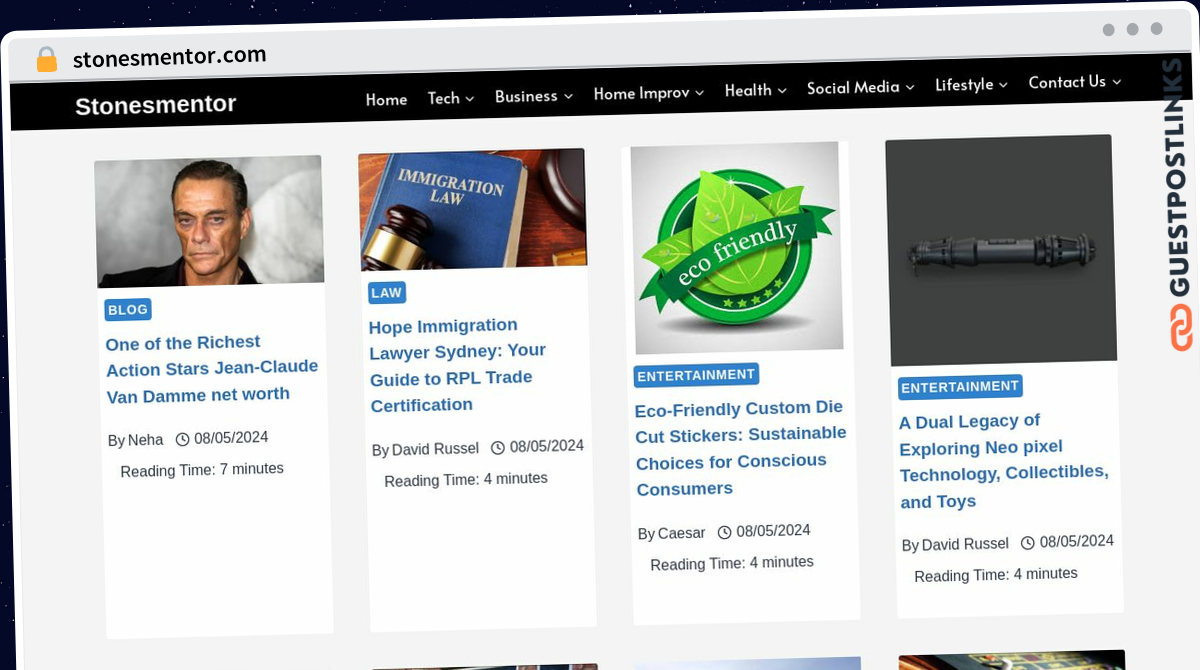Click the lightsaber hilt thumbnail
The height and width of the screenshot is (670, 1200).
point(1001,250)
